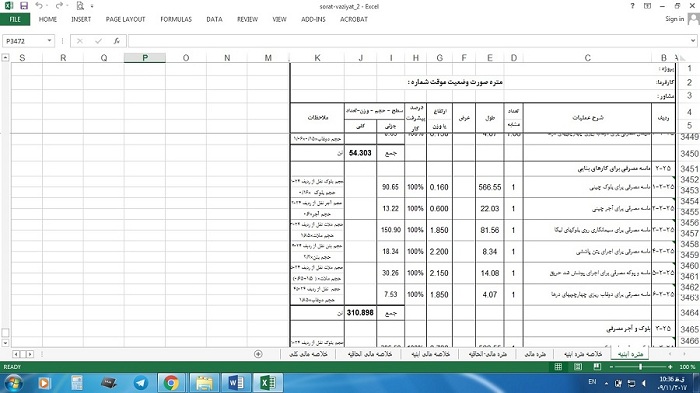Screen dimensions: 700x393
Task: Click the Zoom In plus button
Action: [670, 367]
